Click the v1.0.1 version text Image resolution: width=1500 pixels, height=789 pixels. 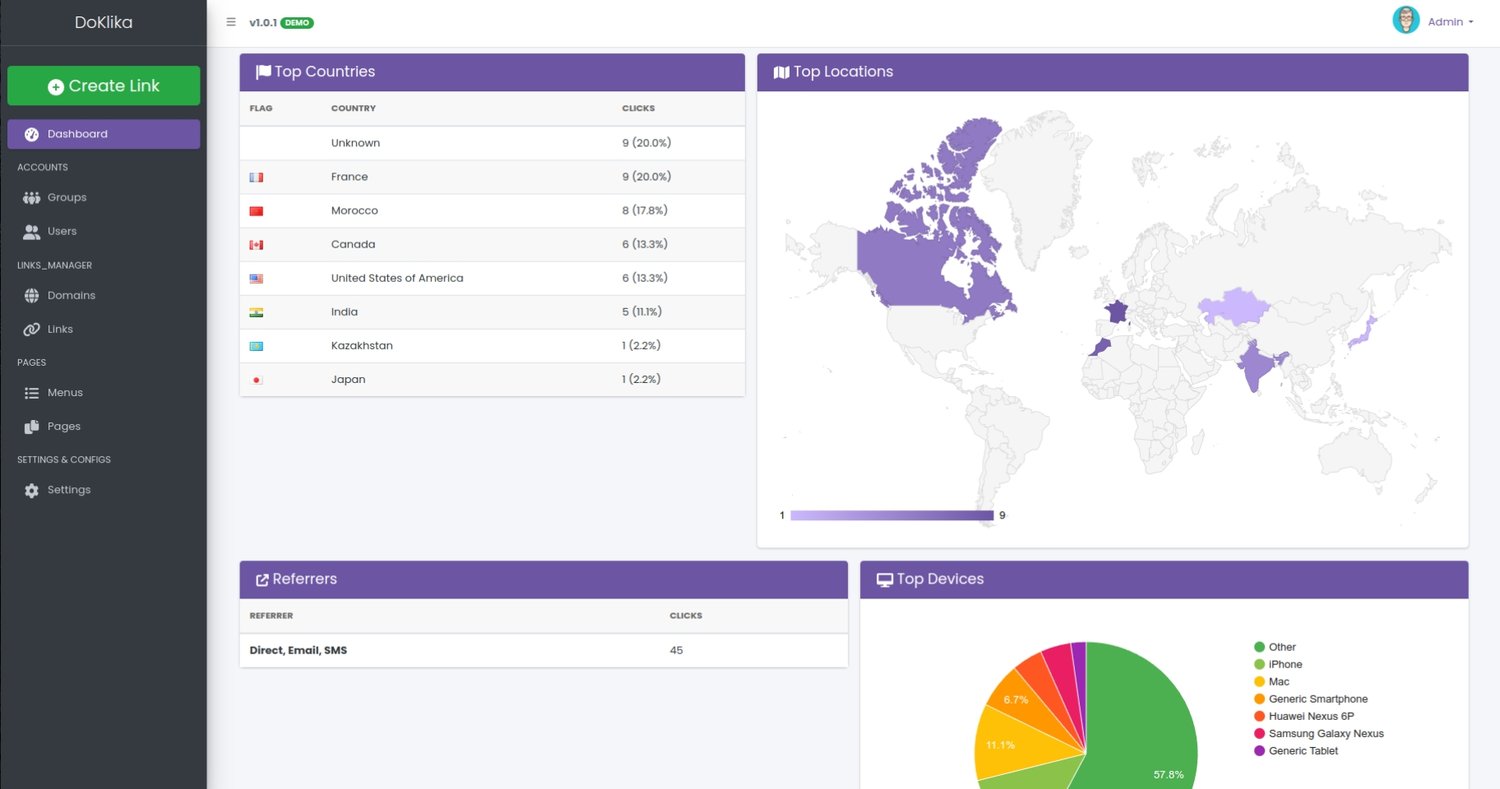(x=263, y=22)
